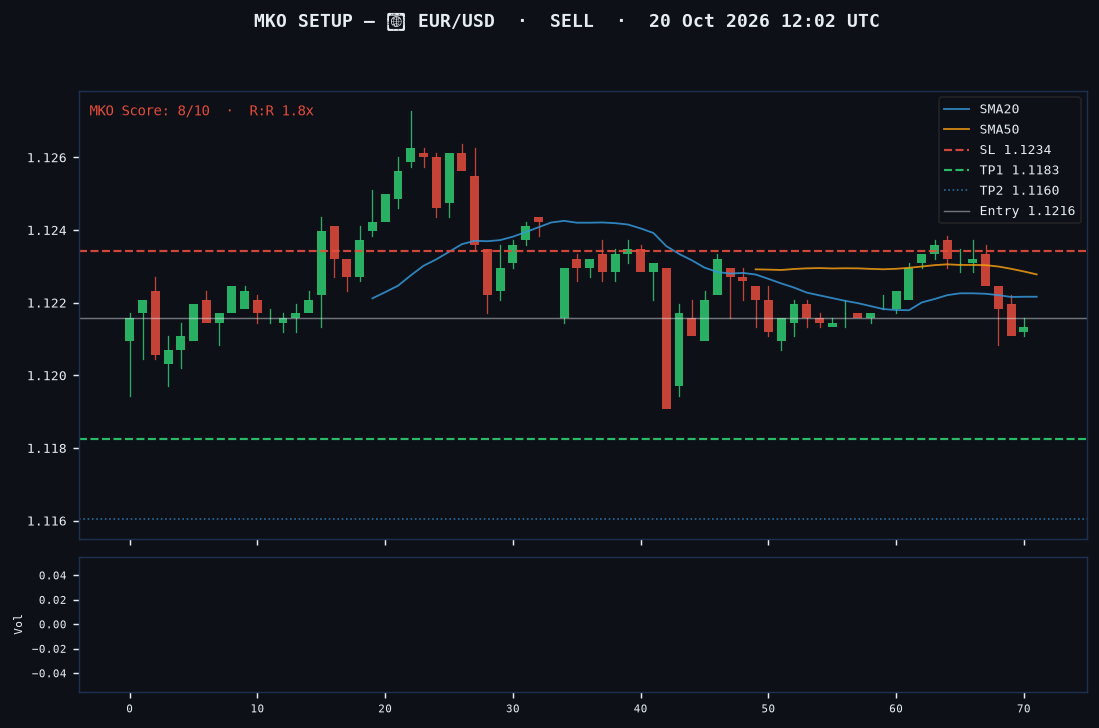Click the SELL label in the title
Image resolution: width=1099 pixels, height=728 pixels.
pos(571,21)
